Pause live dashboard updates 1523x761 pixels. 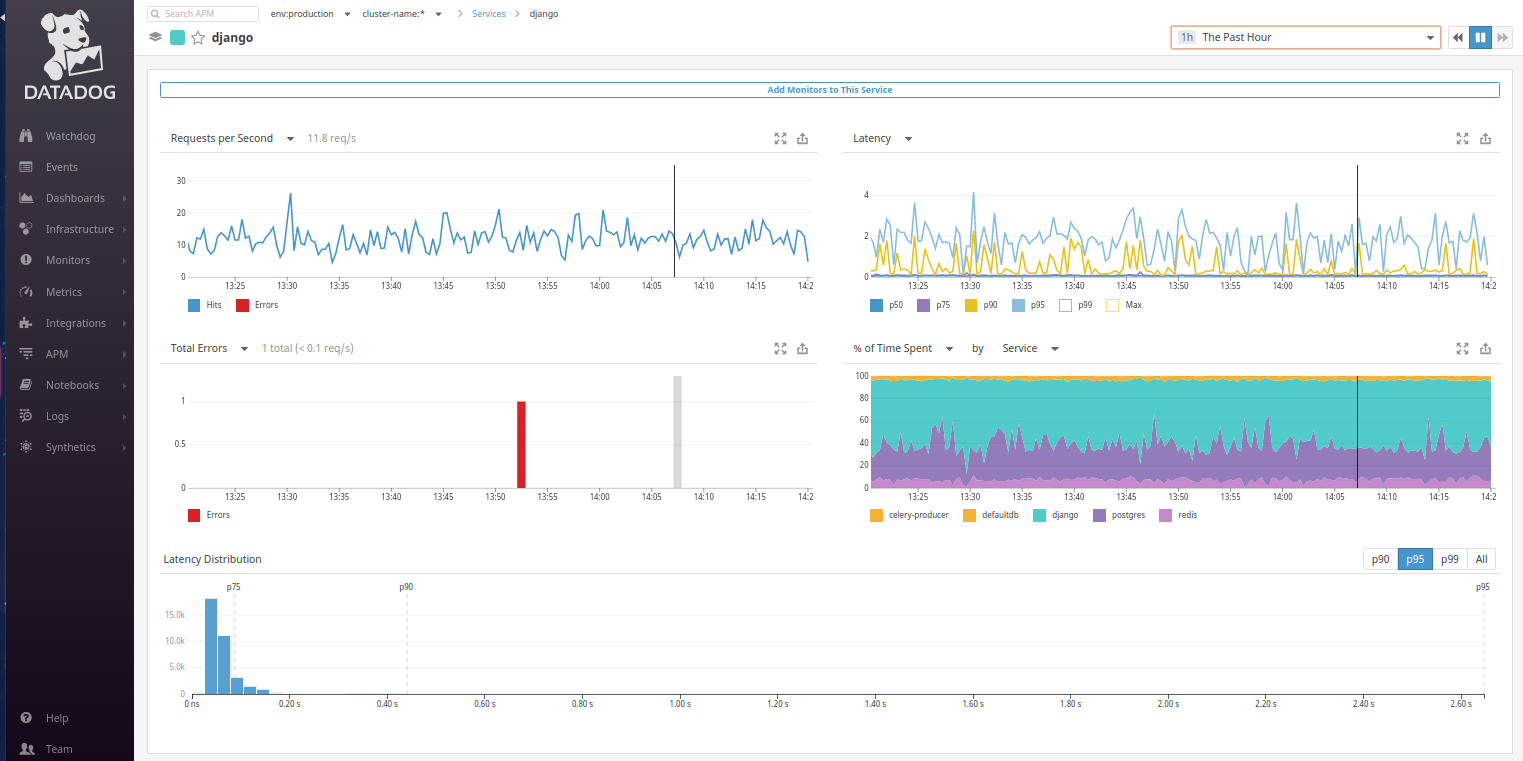[1480, 37]
